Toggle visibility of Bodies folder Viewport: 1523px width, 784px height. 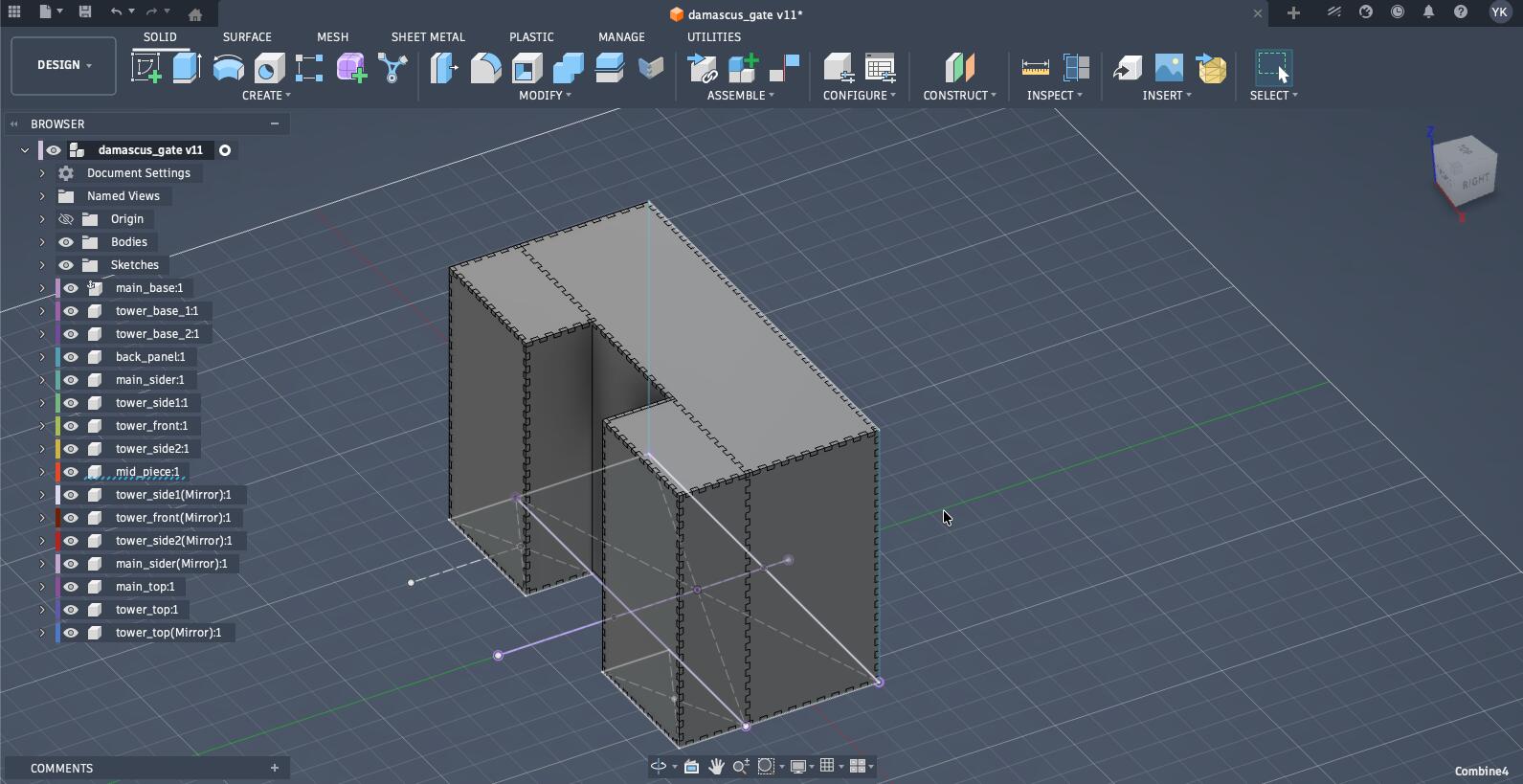click(66, 242)
